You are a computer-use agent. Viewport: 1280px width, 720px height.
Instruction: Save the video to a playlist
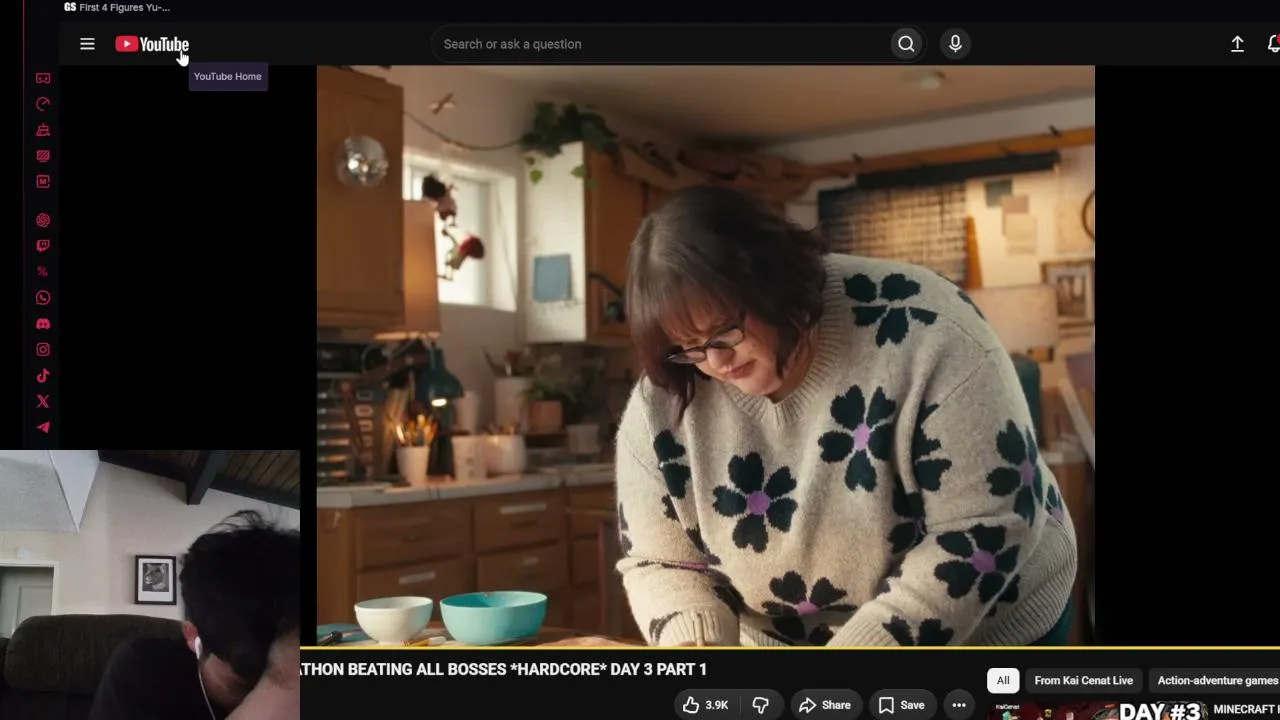click(x=901, y=705)
